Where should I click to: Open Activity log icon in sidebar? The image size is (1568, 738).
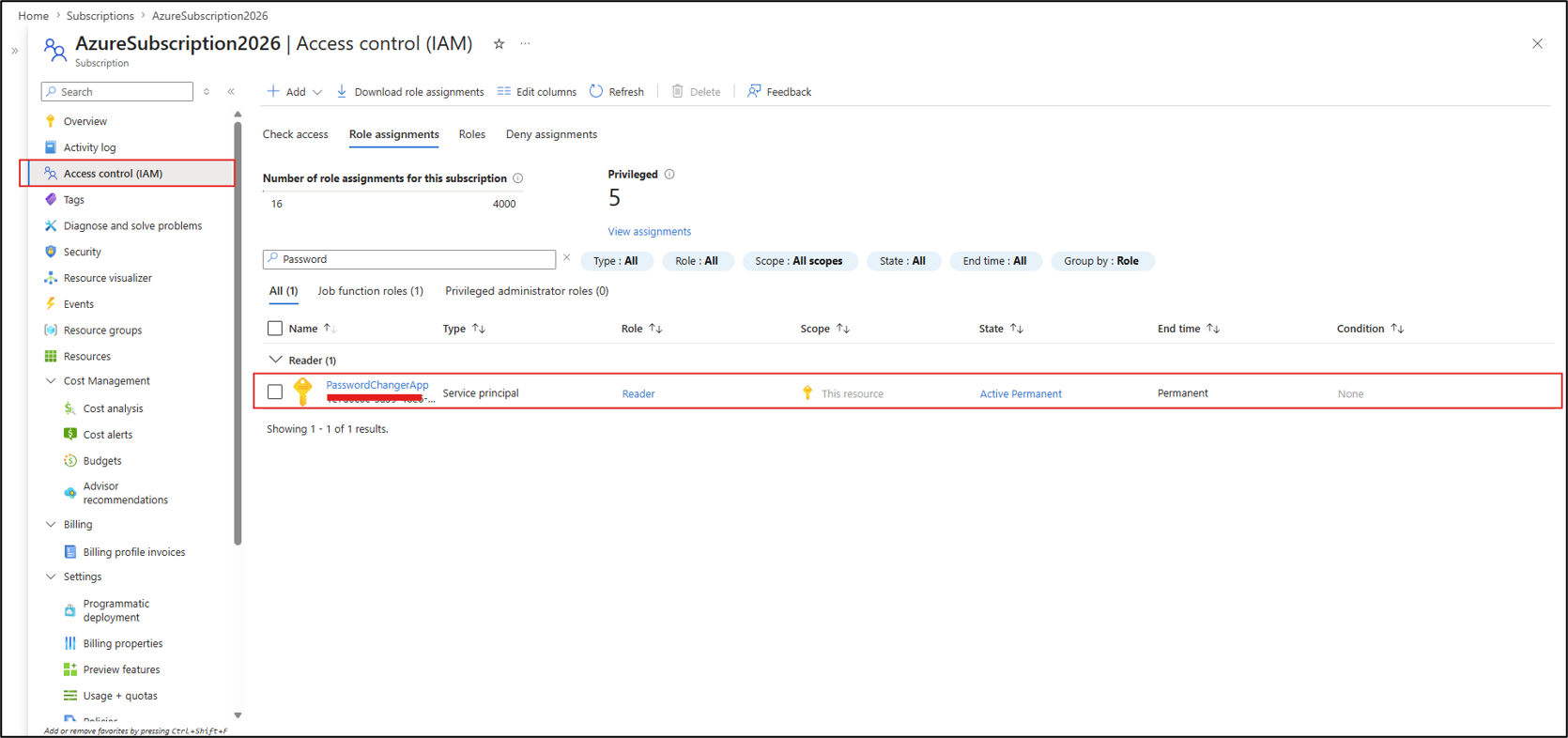pyautogui.click(x=51, y=147)
